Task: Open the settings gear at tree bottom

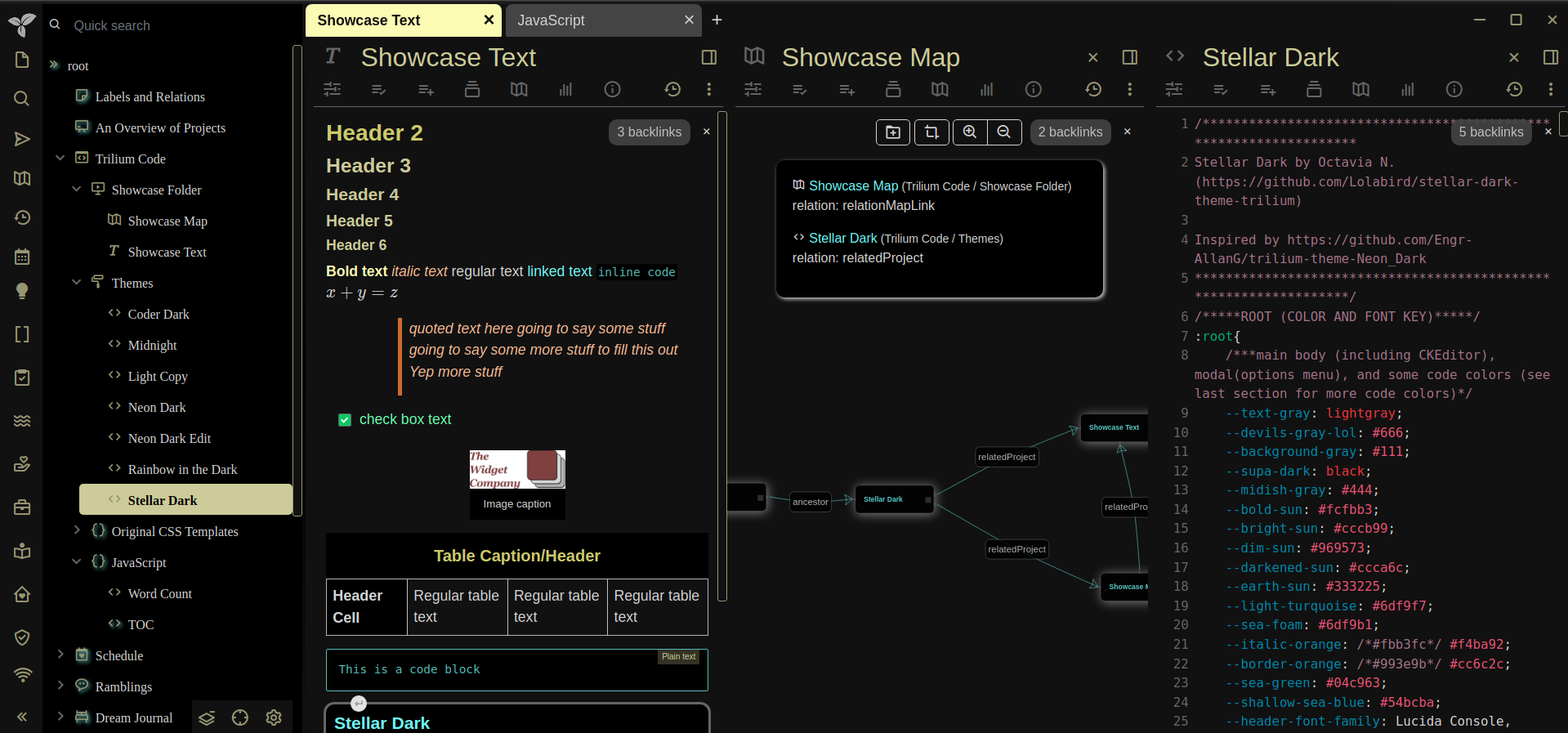Action: (x=274, y=717)
